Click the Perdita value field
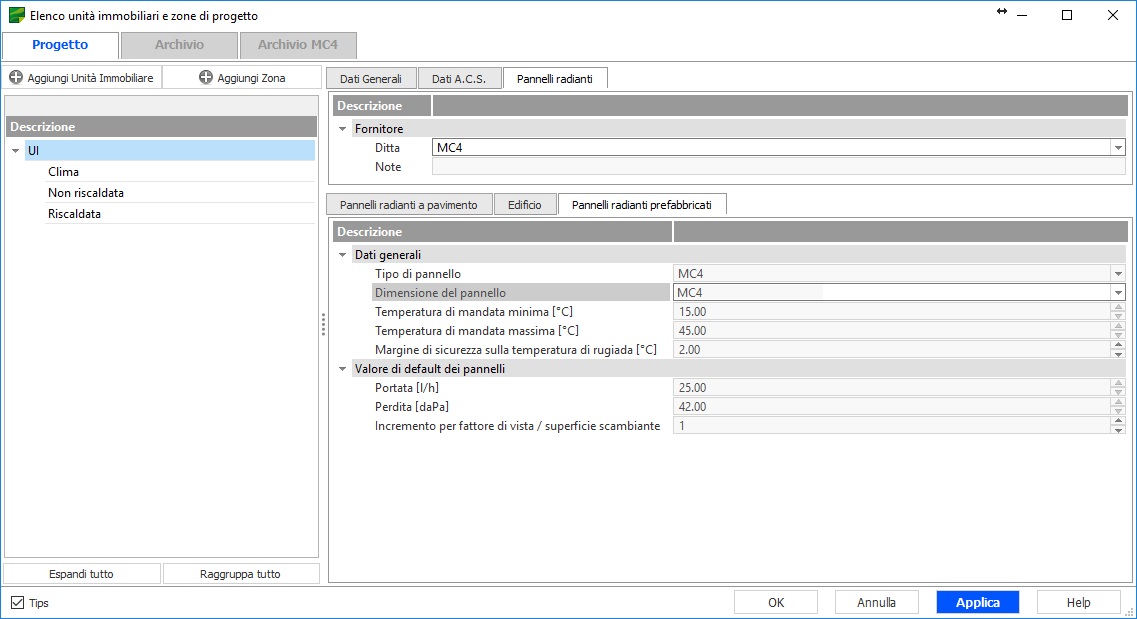The height and width of the screenshot is (619, 1137). (x=891, y=407)
